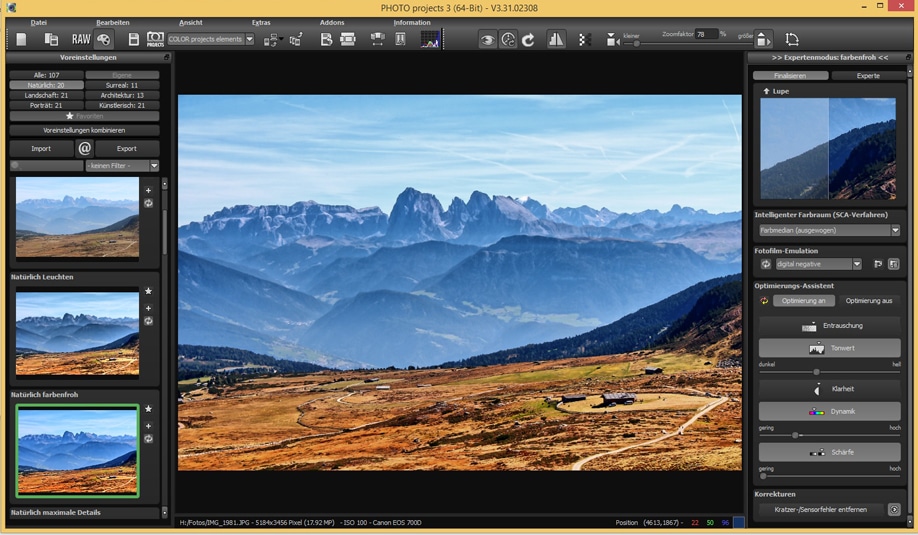This screenshot has height=535, width=918.
Task: Click the @ icon between Import and Export
Action: (85, 148)
